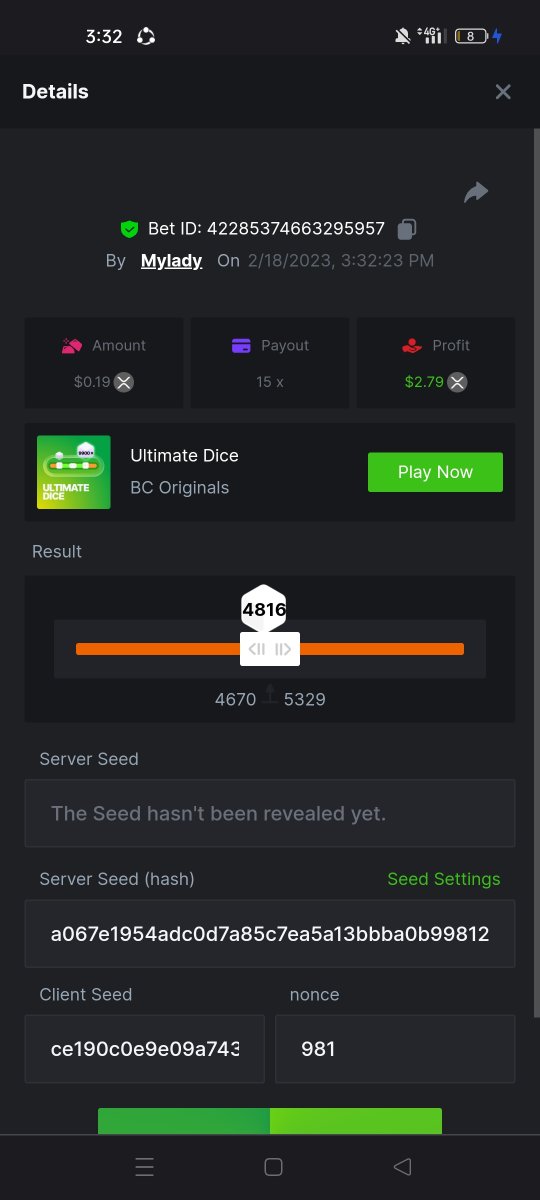Select the Client Seed field

point(145,1049)
